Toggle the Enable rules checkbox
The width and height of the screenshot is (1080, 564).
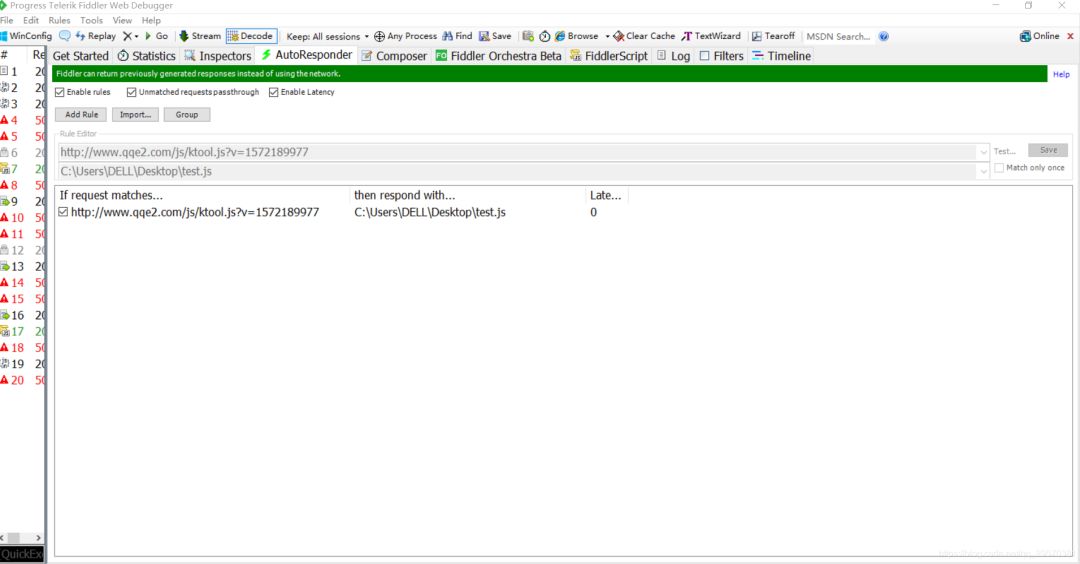(60, 92)
